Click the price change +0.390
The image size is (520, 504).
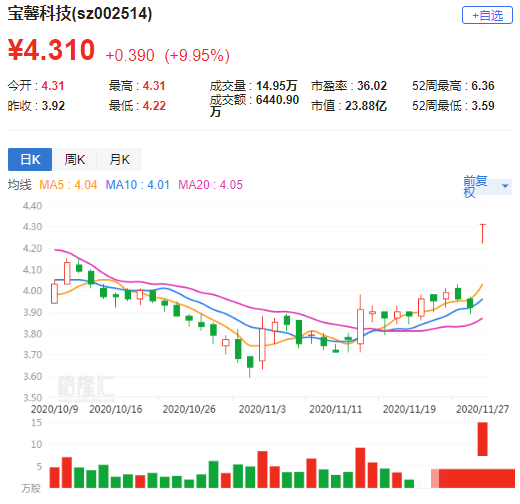click(130, 55)
